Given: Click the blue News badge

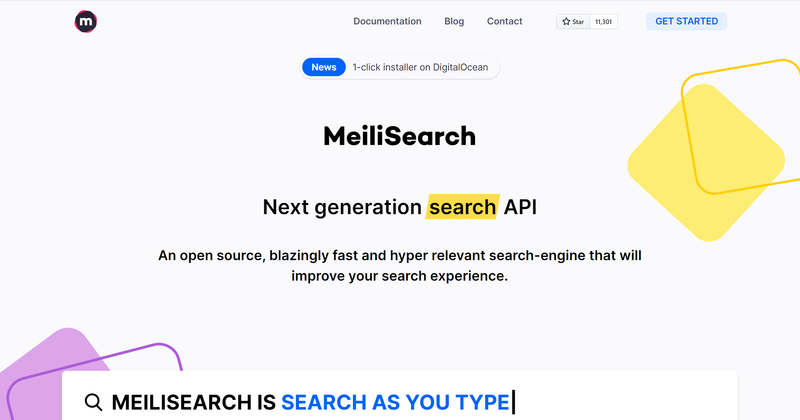Looking at the screenshot, I should [324, 67].
